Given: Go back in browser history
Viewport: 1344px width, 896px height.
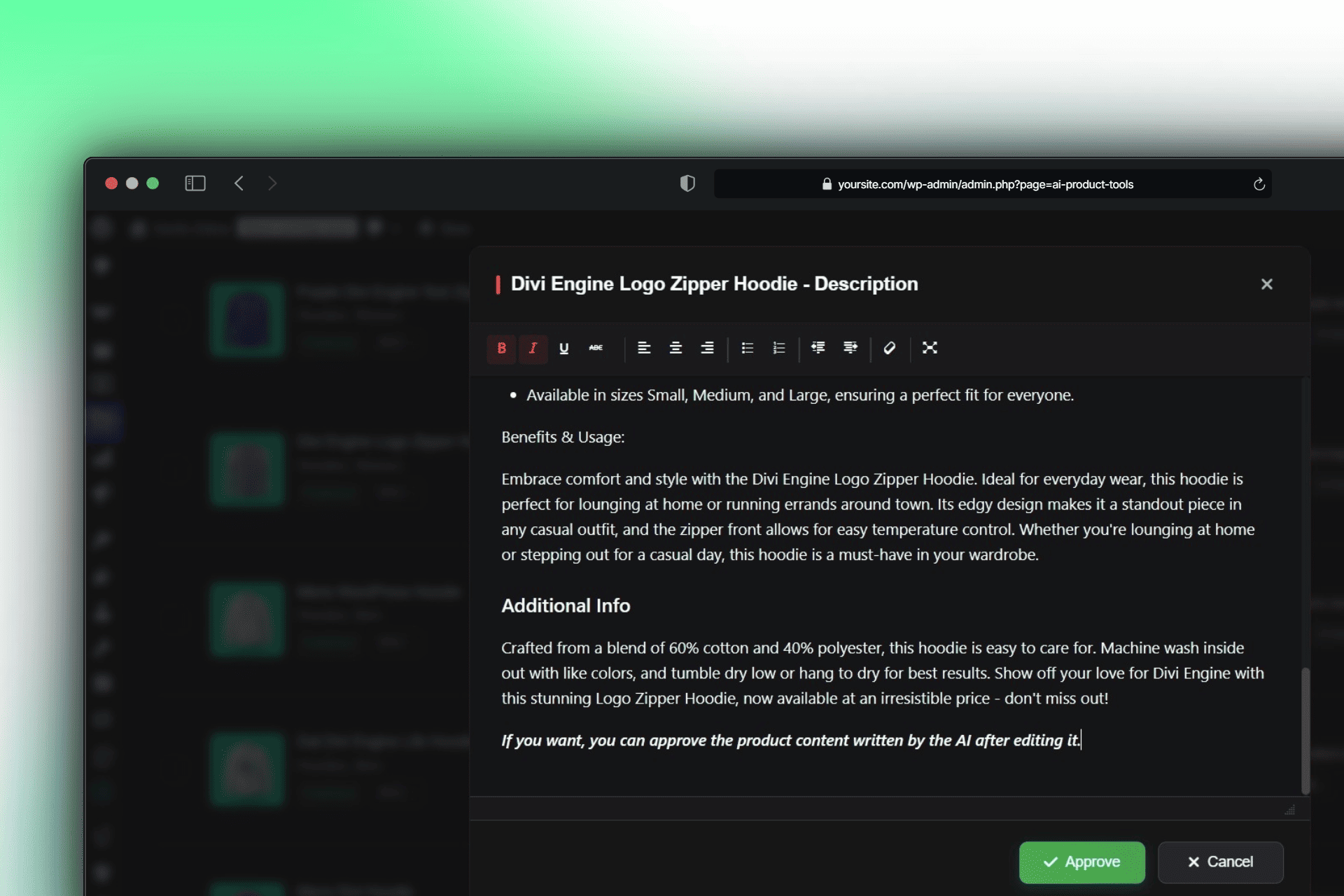Looking at the screenshot, I should pos(239,183).
